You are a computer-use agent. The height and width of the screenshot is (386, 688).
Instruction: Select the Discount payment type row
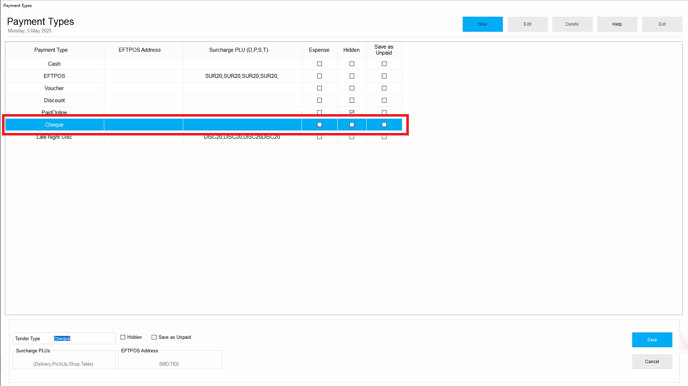pos(204,100)
